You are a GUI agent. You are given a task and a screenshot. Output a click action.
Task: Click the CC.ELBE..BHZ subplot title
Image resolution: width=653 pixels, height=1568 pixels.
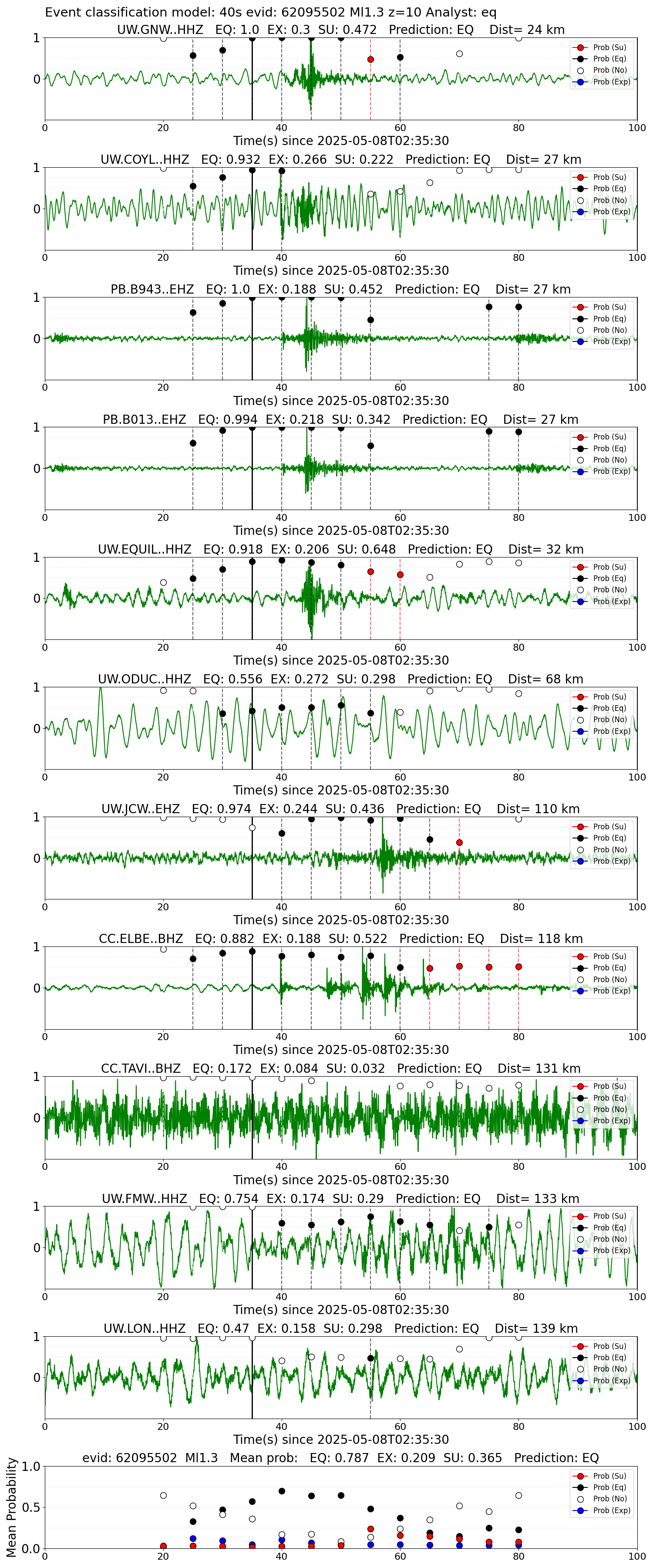click(x=341, y=939)
